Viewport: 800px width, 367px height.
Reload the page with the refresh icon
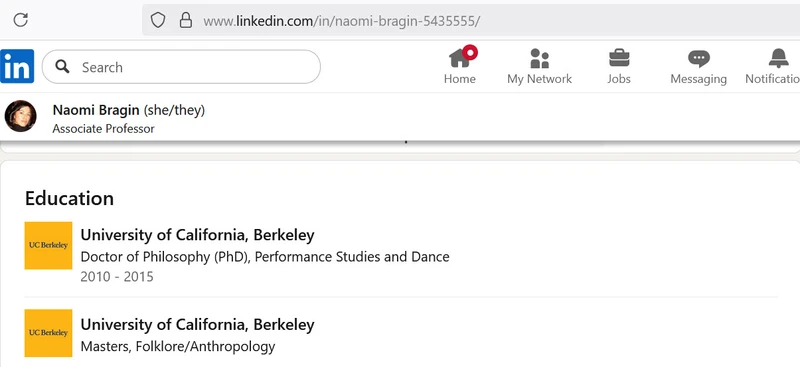20,20
